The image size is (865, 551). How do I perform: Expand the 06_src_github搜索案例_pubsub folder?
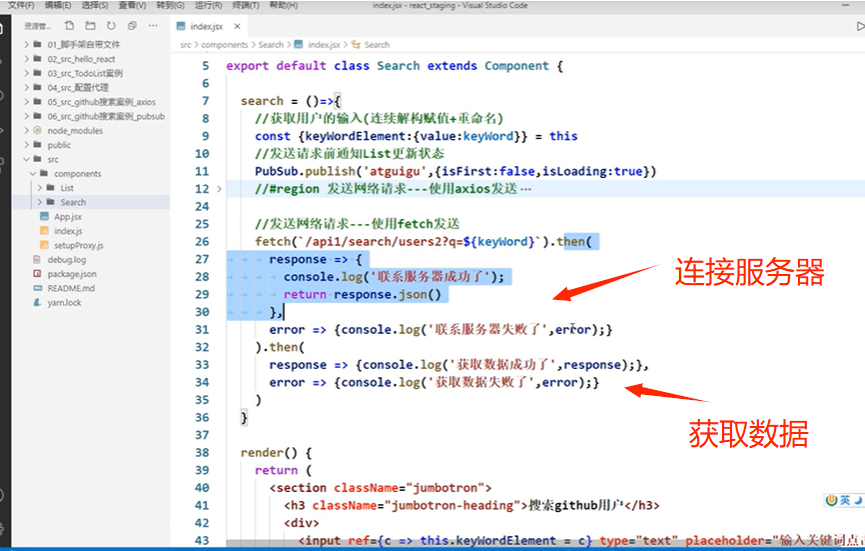coord(26,116)
